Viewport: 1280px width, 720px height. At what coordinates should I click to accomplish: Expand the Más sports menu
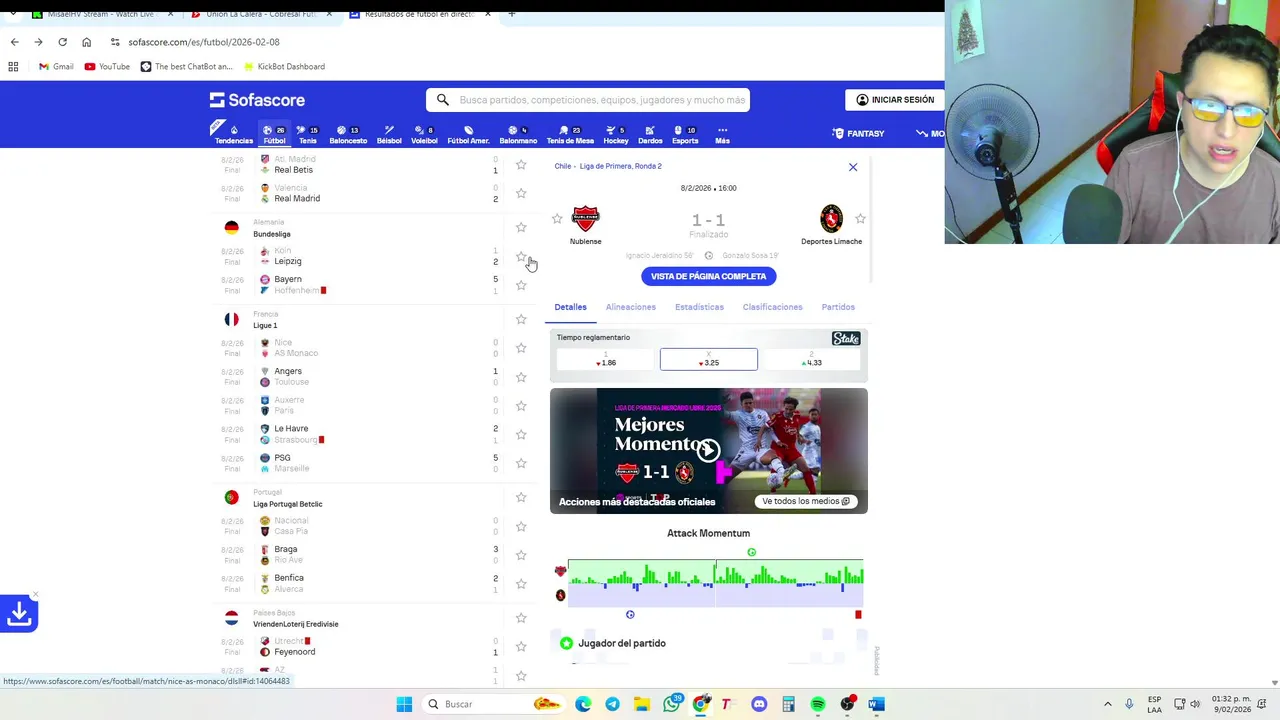pyautogui.click(x=722, y=134)
